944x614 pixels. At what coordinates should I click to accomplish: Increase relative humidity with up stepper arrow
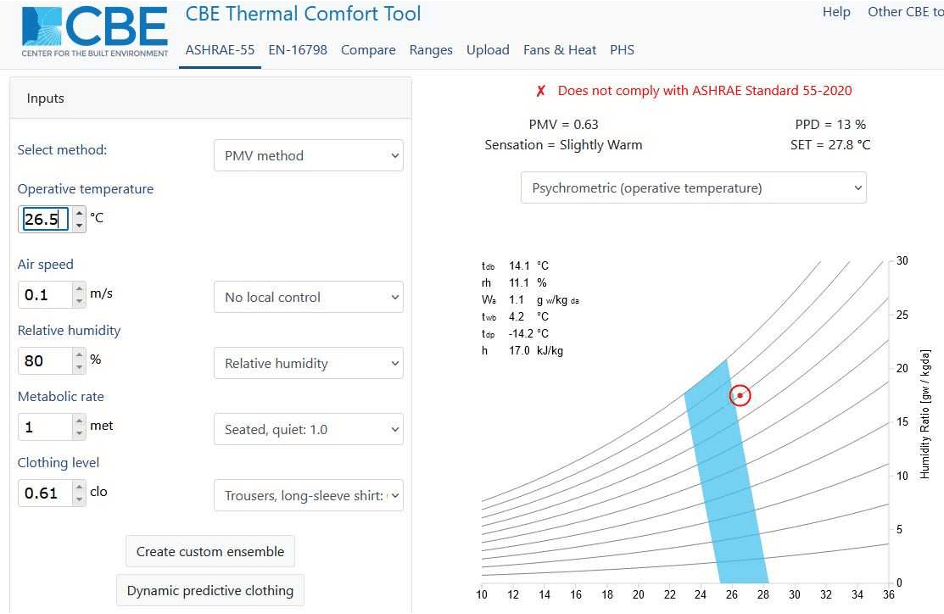[80, 355]
